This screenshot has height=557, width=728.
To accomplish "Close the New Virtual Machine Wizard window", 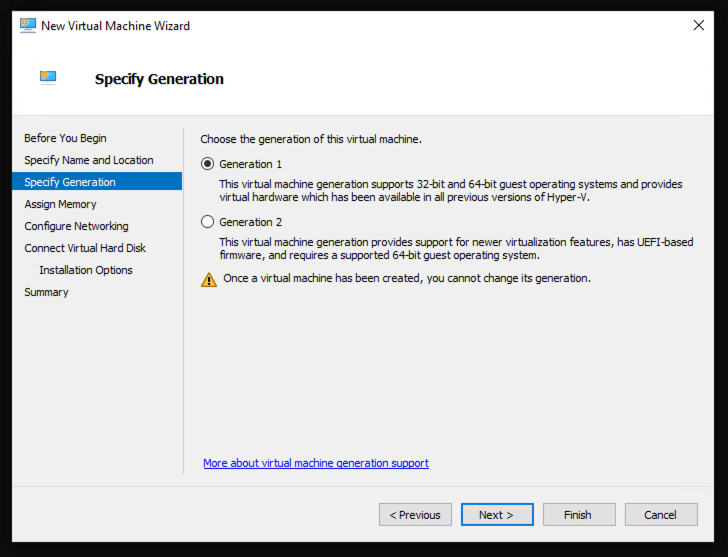I will click(x=698, y=25).
